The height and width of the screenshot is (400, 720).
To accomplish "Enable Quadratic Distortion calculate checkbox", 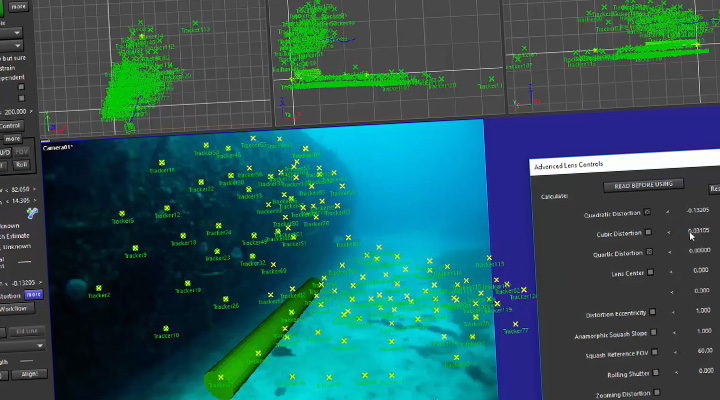I will 647,212.
